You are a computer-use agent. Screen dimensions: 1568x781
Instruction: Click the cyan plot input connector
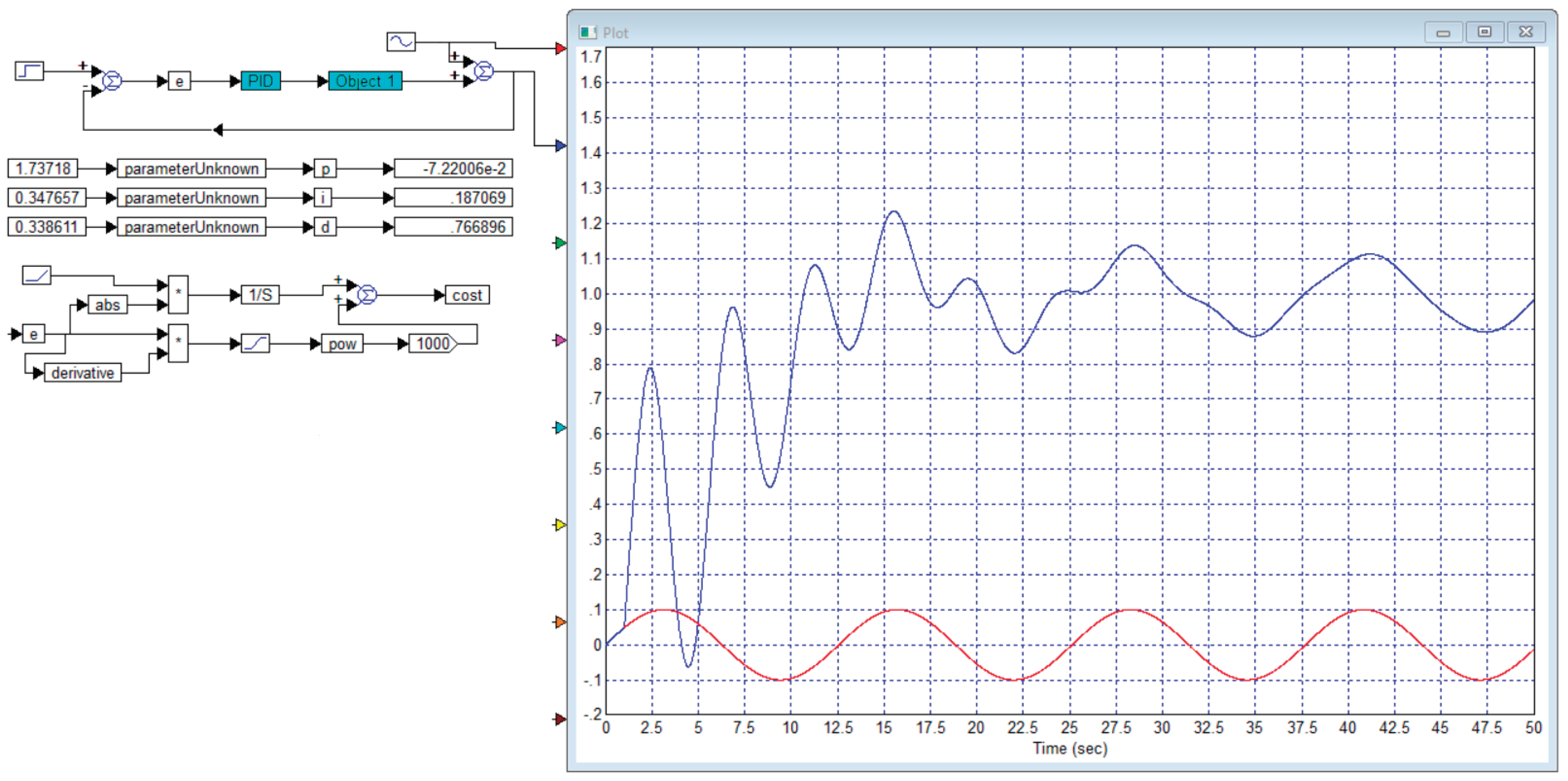[561, 427]
